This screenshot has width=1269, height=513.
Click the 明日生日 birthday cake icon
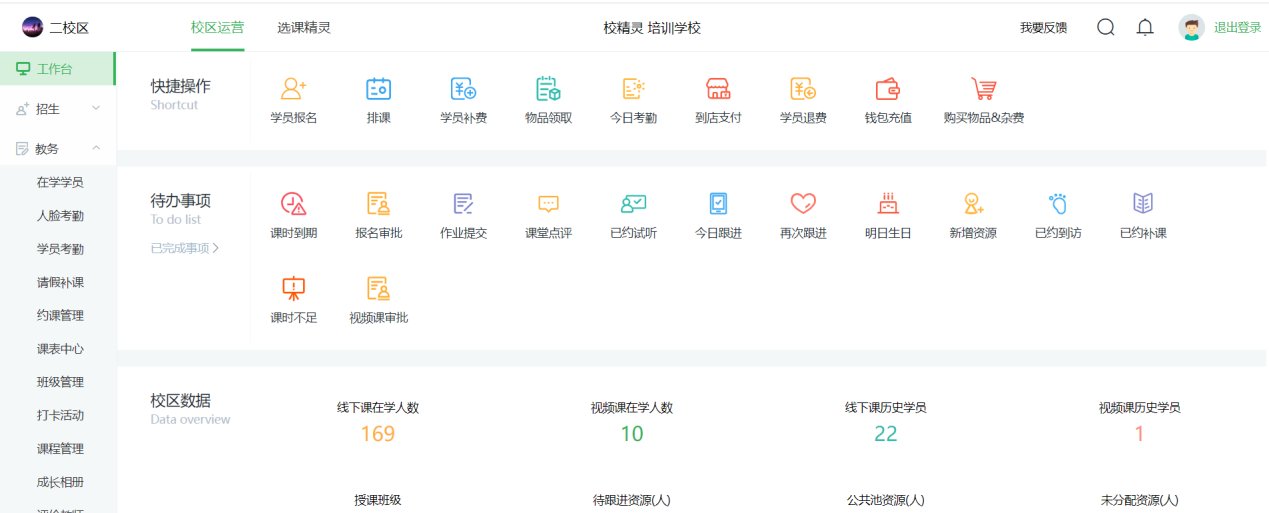point(888,204)
